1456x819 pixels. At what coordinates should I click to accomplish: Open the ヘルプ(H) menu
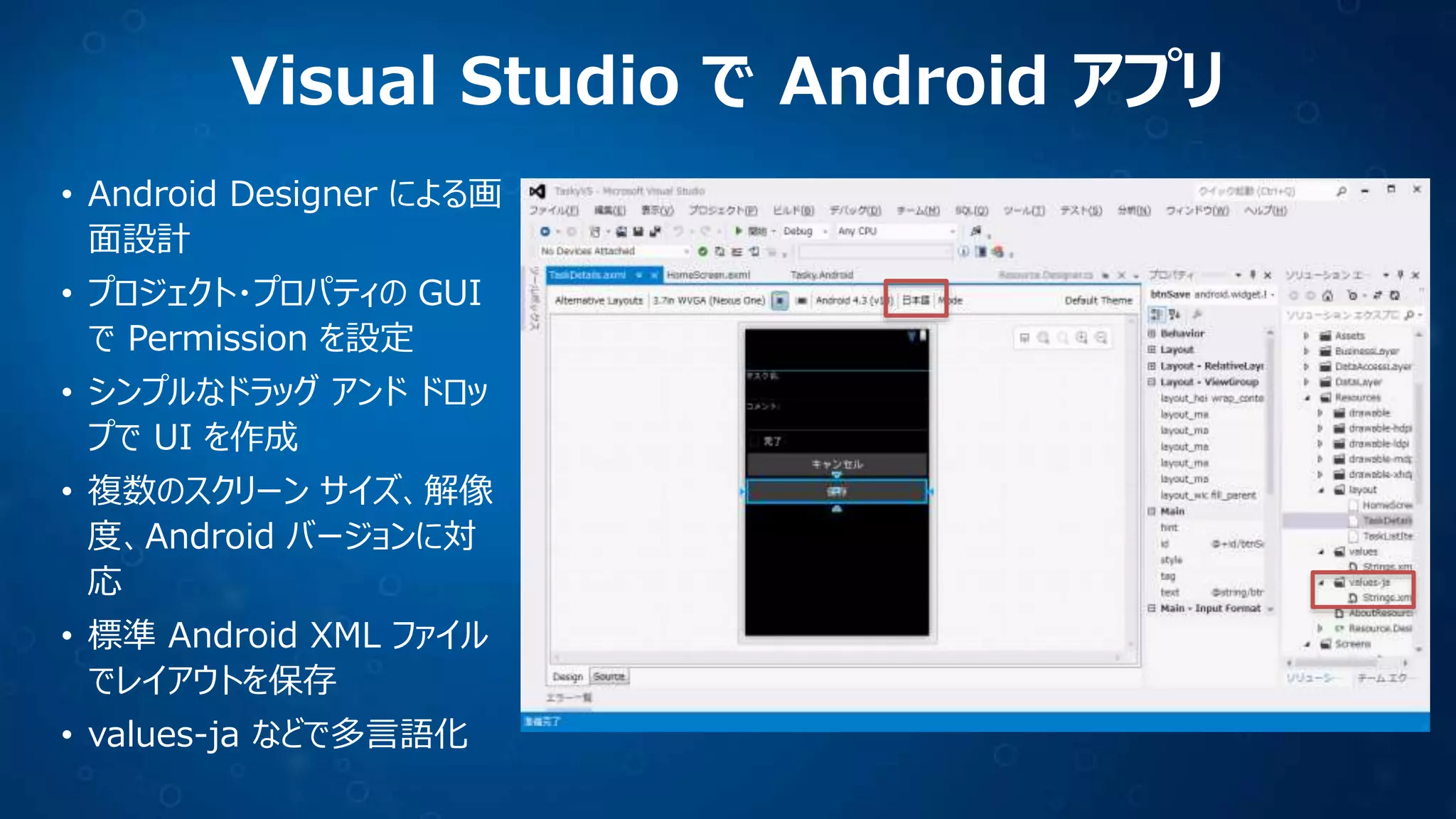[x=1265, y=211]
